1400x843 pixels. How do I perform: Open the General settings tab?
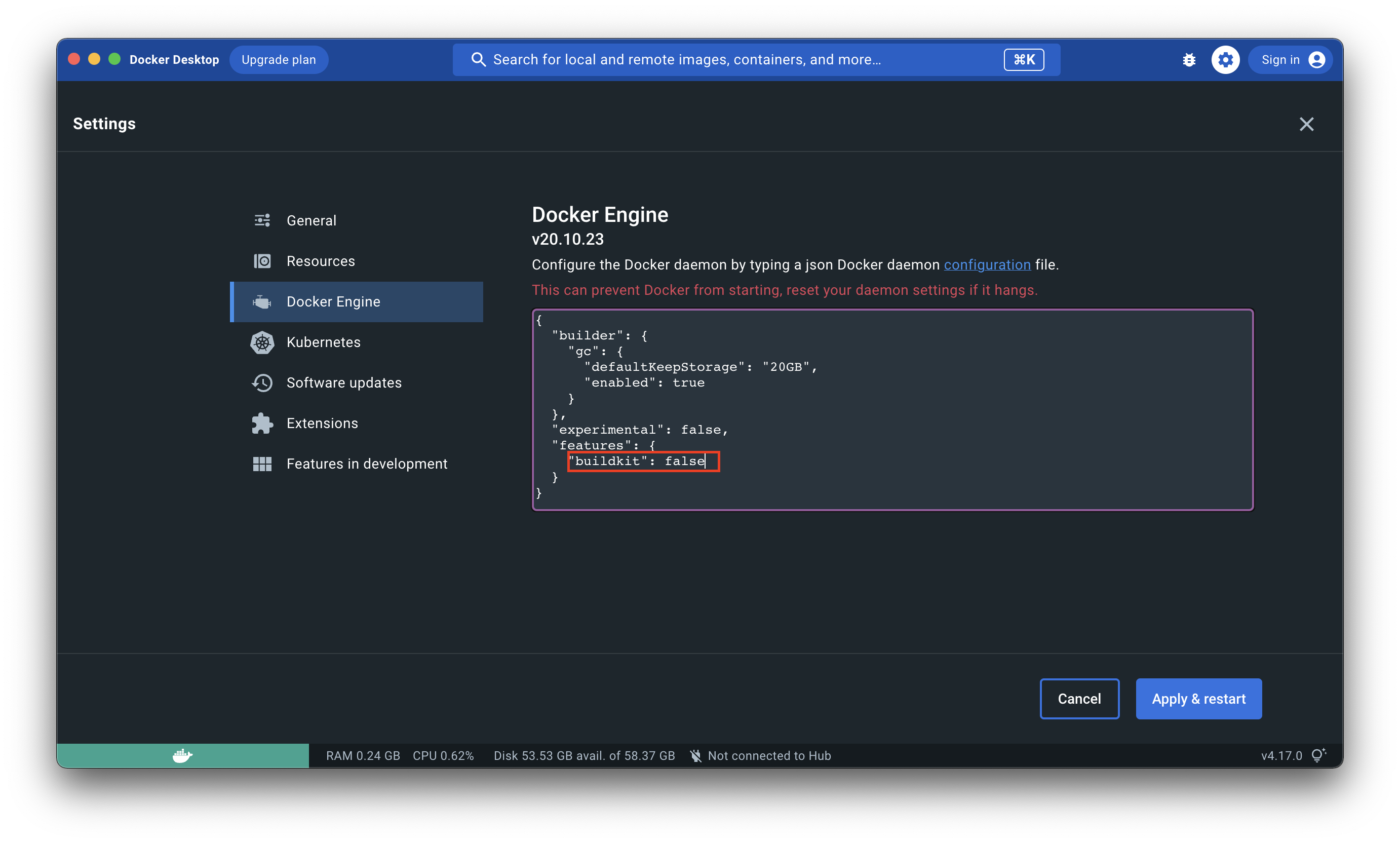point(311,220)
